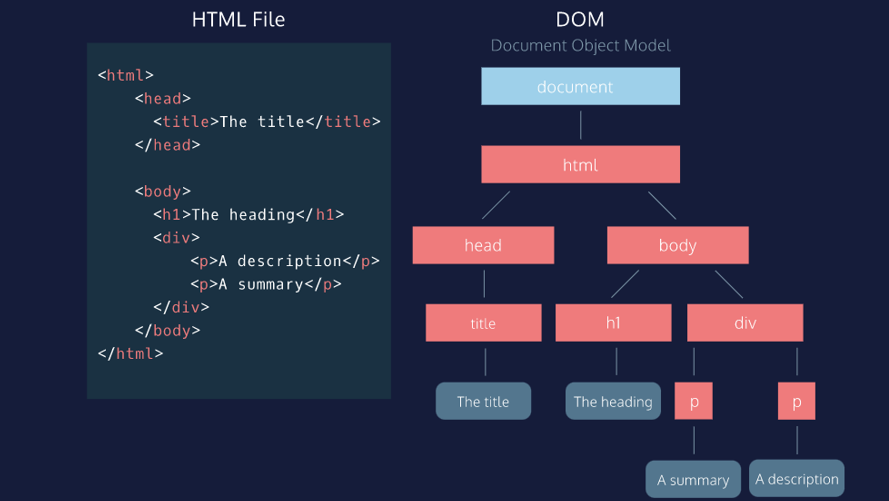Click 'The heading' text node

pos(613,401)
